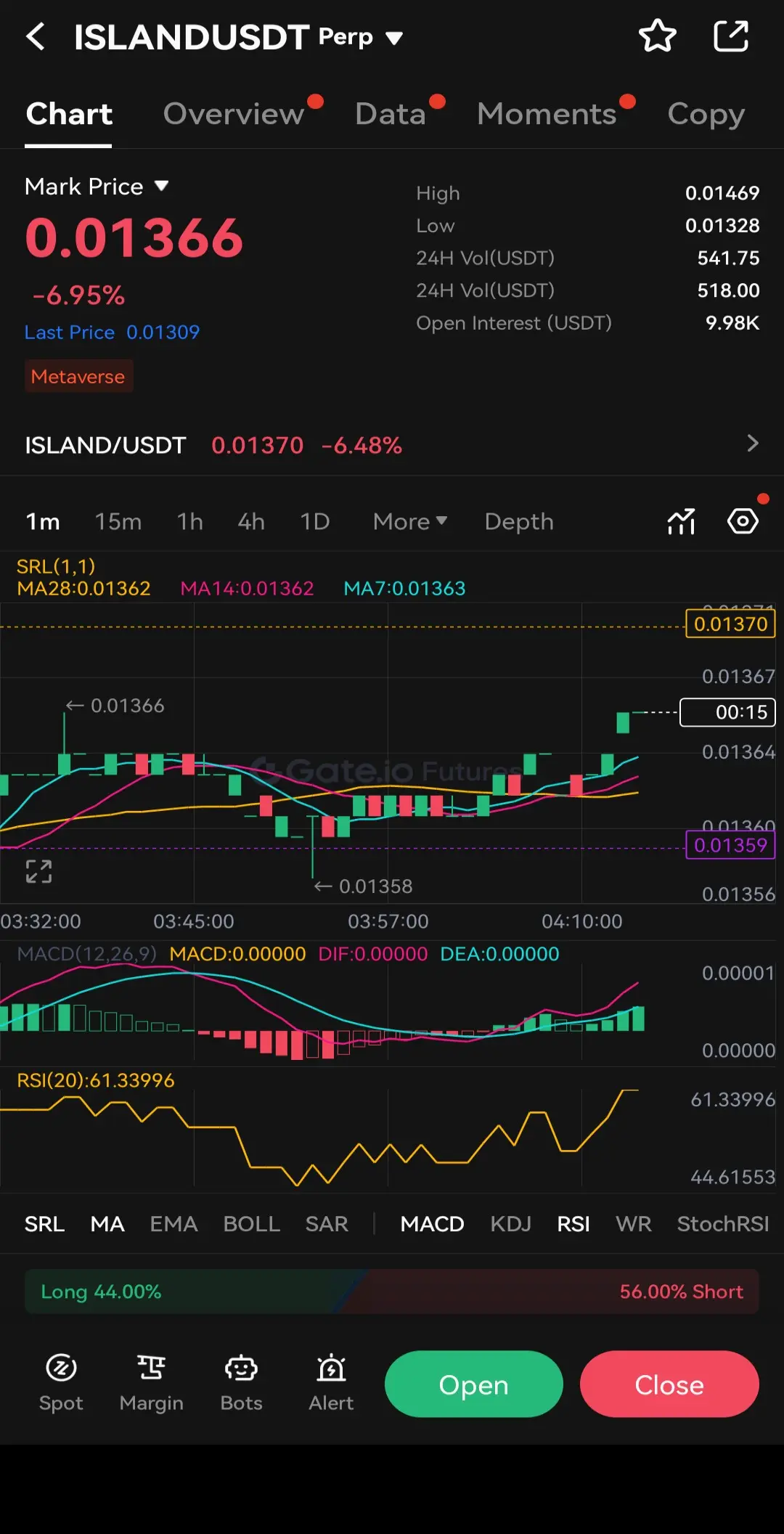Screen dimensions: 784x1534
Task: Switch to the Chart tab
Action: [x=69, y=114]
